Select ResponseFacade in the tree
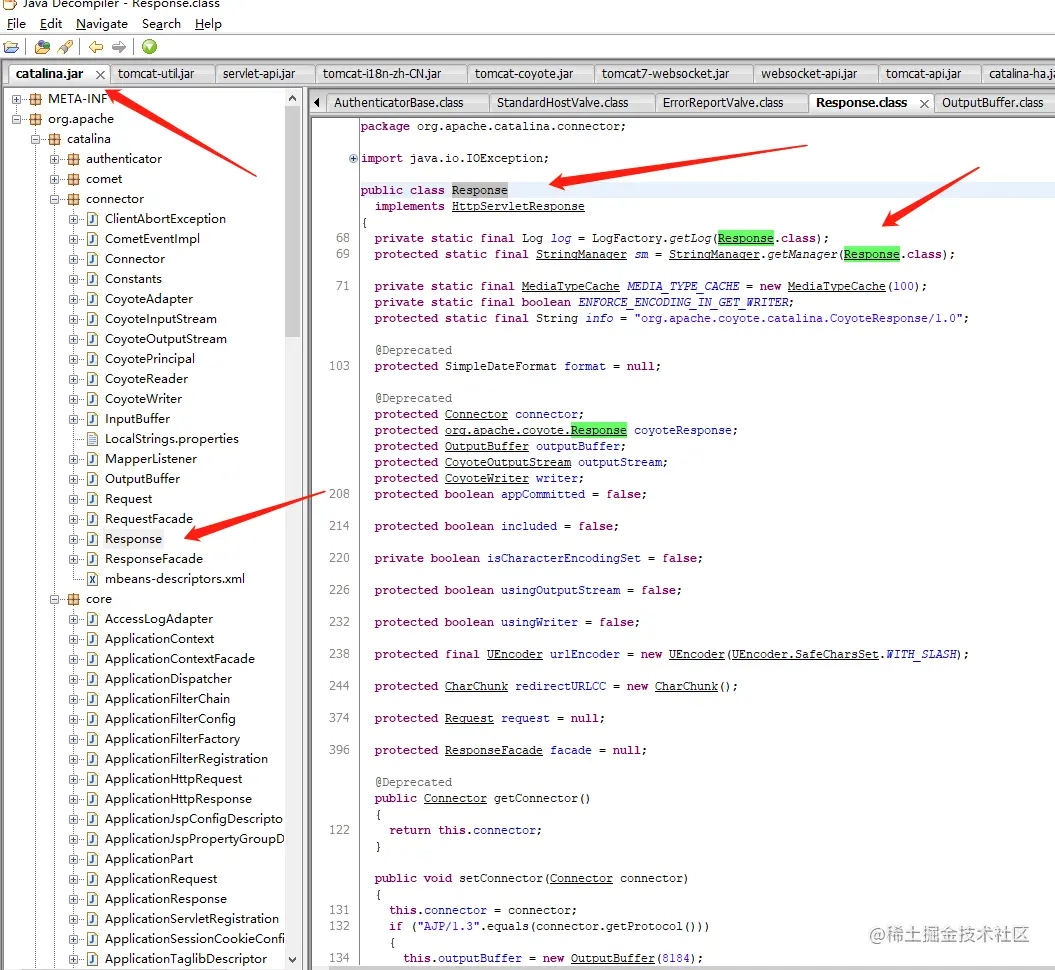The height and width of the screenshot is (970, 1055). tap(154, 559)
